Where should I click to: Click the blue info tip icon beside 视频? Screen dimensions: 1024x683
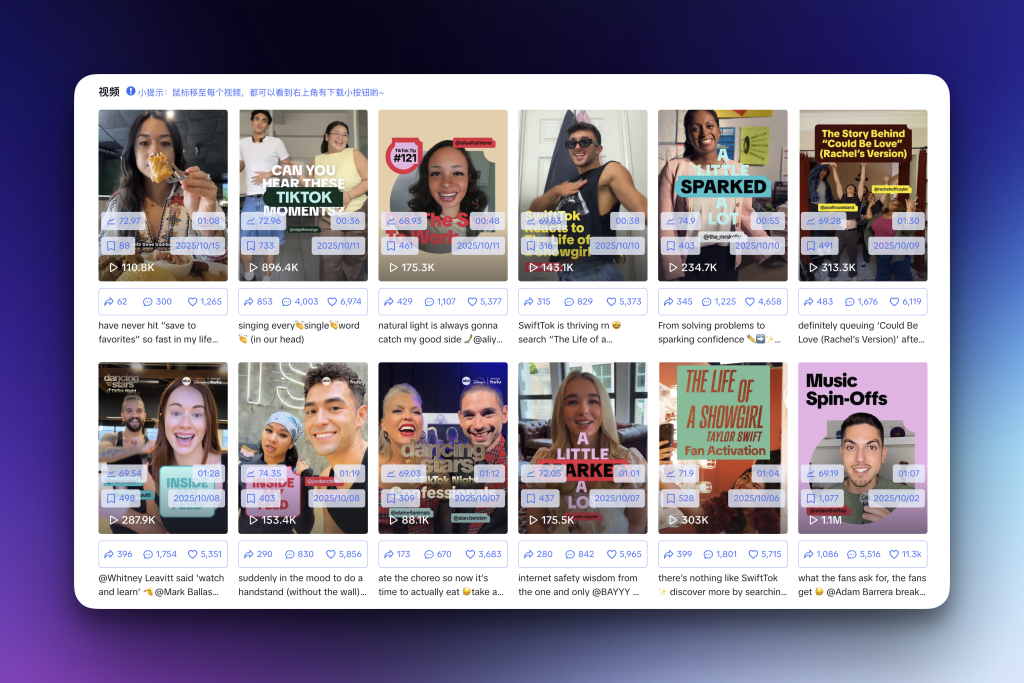pos(131,92)
